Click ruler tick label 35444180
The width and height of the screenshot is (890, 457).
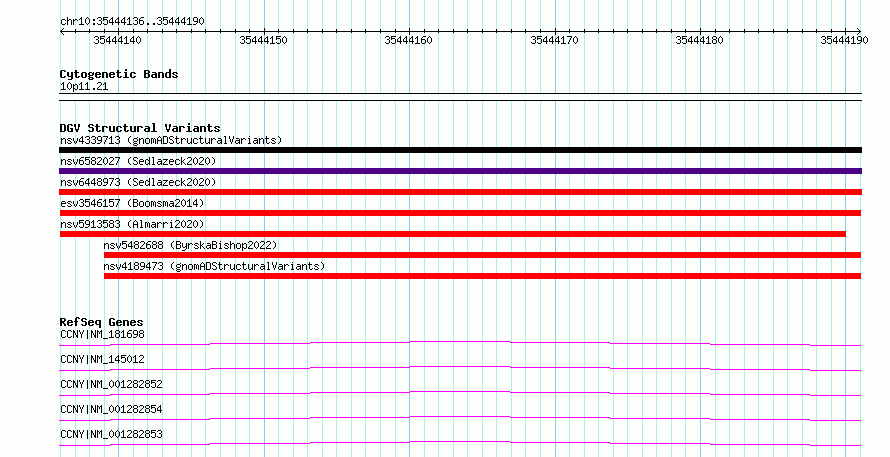pos(699,40)
